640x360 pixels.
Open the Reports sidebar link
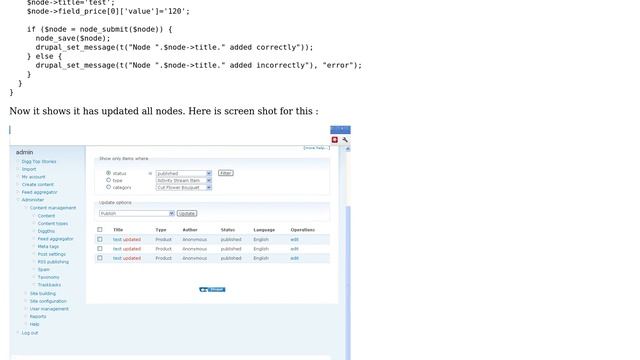(38, 317)
